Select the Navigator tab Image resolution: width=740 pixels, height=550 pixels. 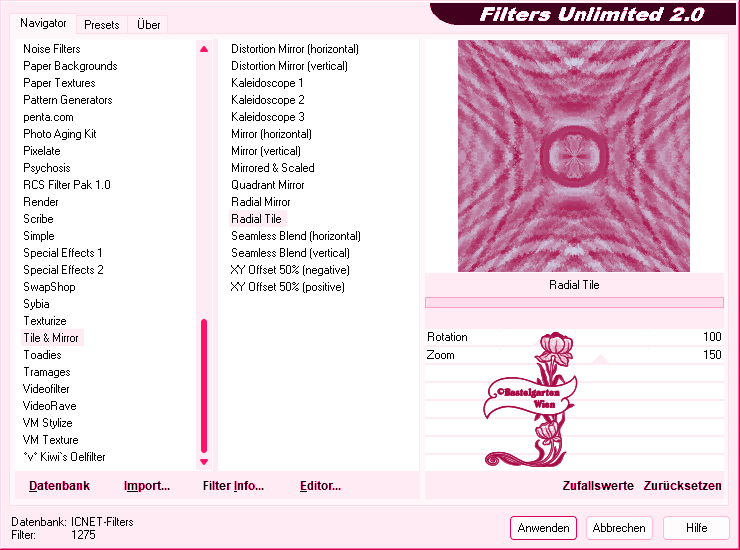43,23
